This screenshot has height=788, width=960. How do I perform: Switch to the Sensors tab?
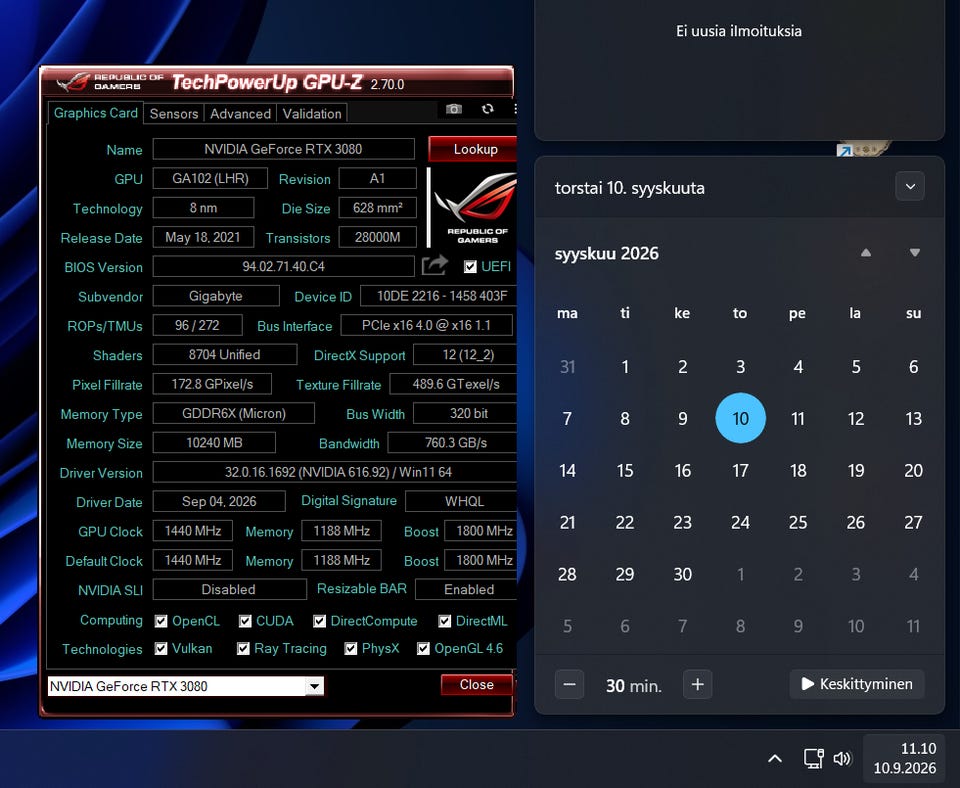(x=174, y=114)
